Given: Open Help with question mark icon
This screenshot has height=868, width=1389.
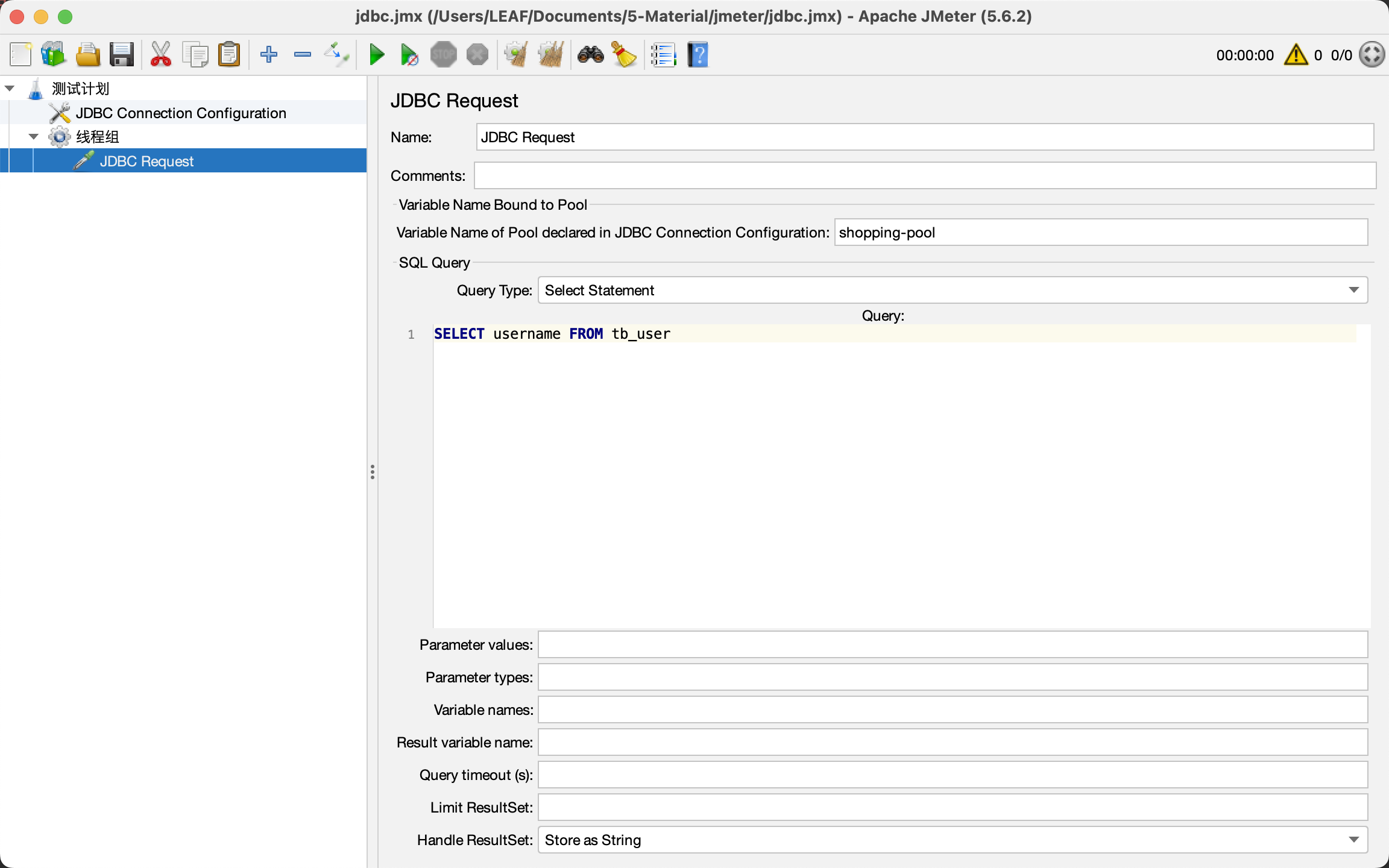Looking at the screenshot, I should tap(698, 55).
